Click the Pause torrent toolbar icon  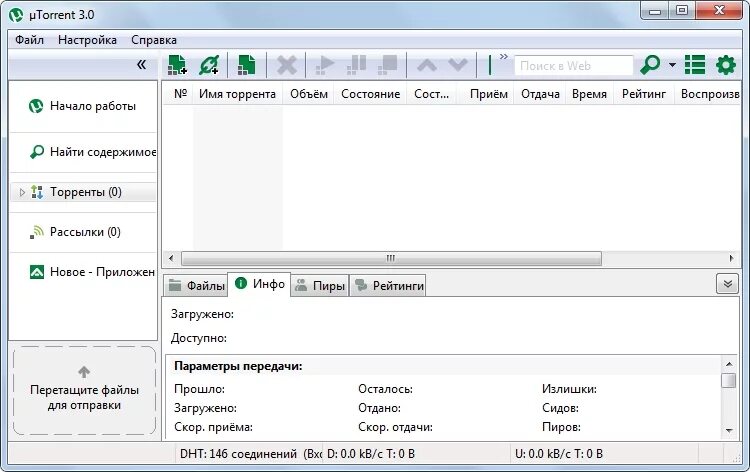(356, 65)
